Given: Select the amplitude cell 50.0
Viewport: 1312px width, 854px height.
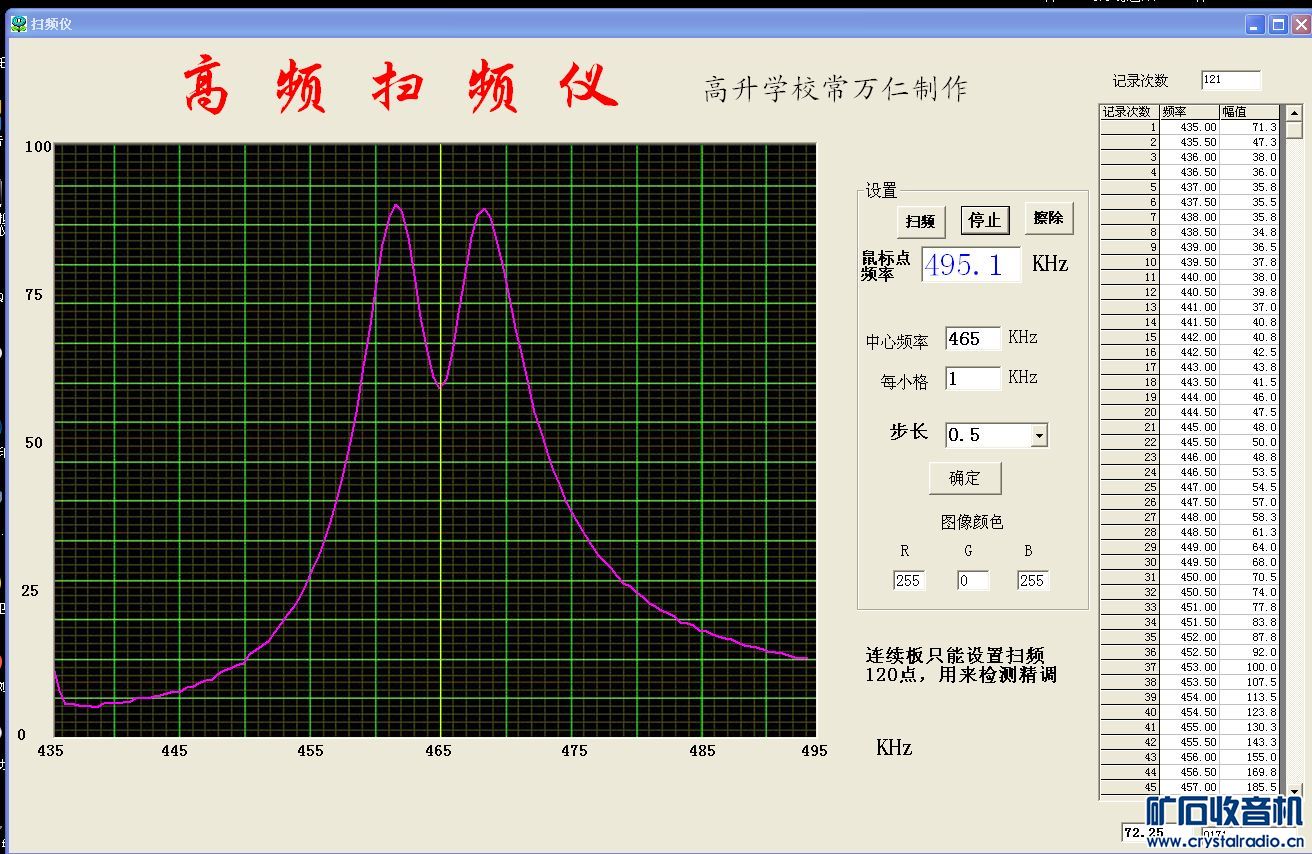Looking at the screenshot, I should [x=1249, y=442].
